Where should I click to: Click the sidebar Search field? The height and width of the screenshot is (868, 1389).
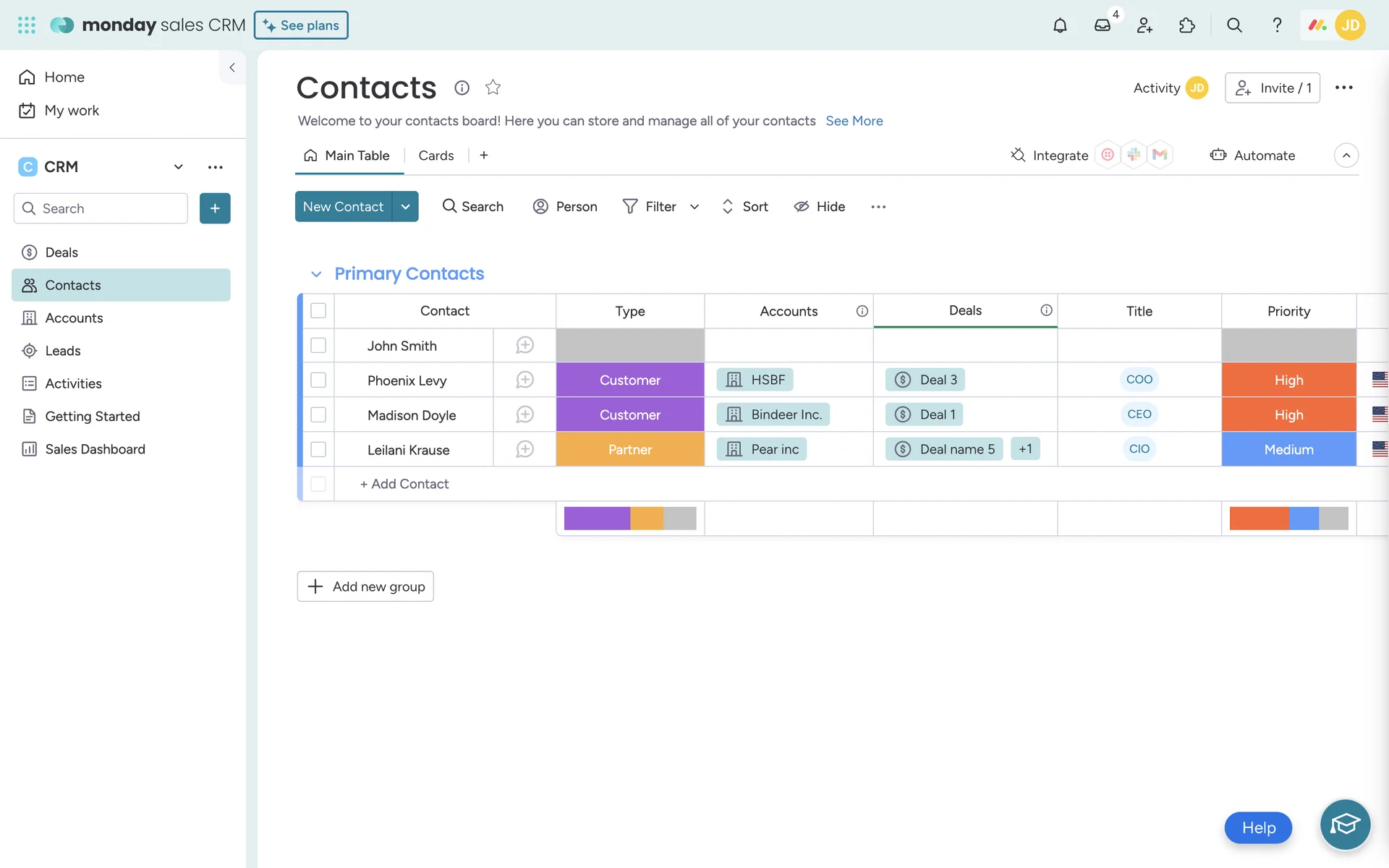109,208
